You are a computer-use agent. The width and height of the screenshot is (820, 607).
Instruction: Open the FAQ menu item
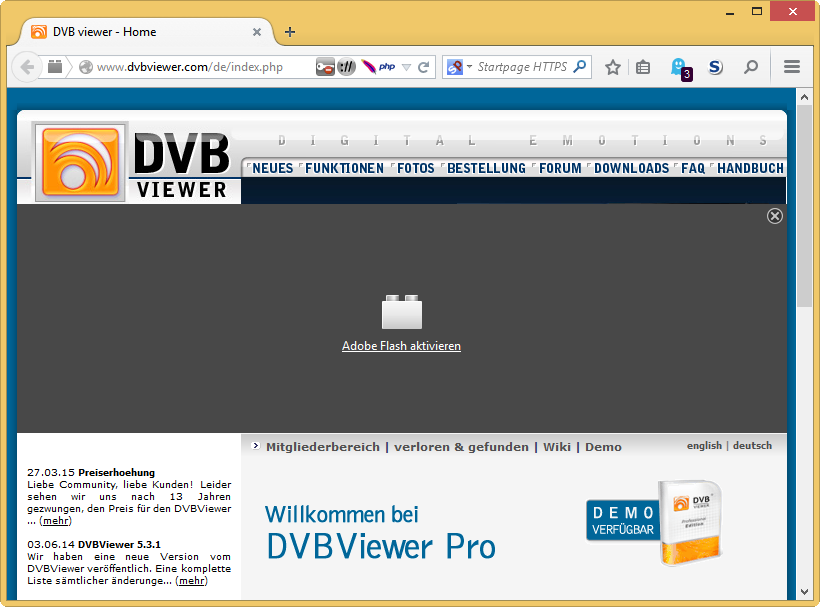693,168
